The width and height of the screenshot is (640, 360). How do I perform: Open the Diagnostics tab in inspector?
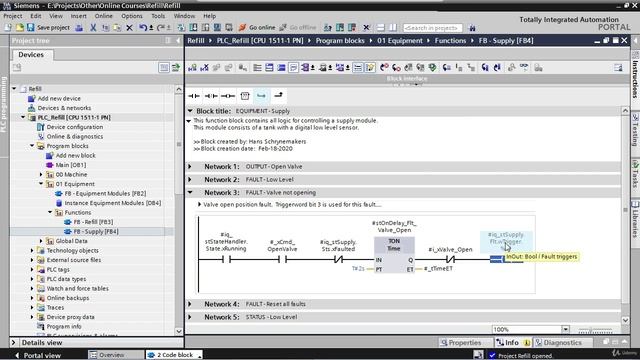pos(562,342)
